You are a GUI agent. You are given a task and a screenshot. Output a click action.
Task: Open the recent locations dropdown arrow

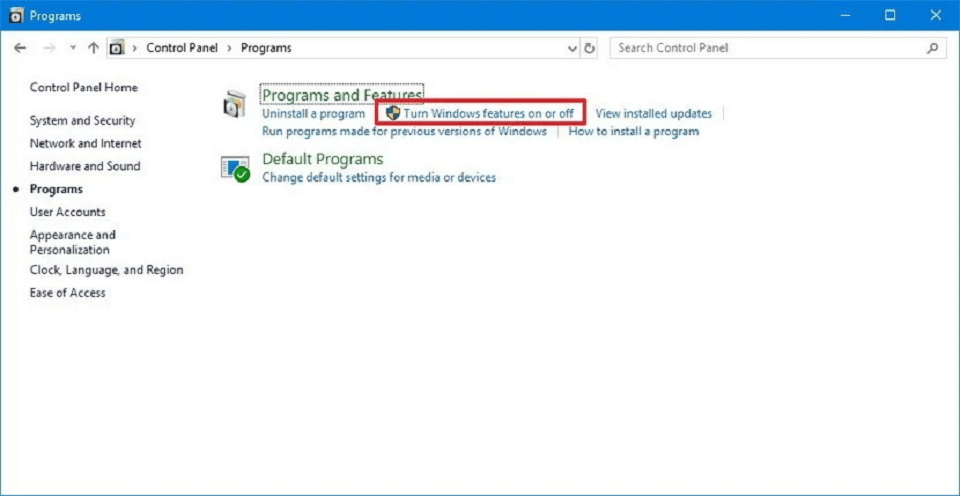point(73,48)
